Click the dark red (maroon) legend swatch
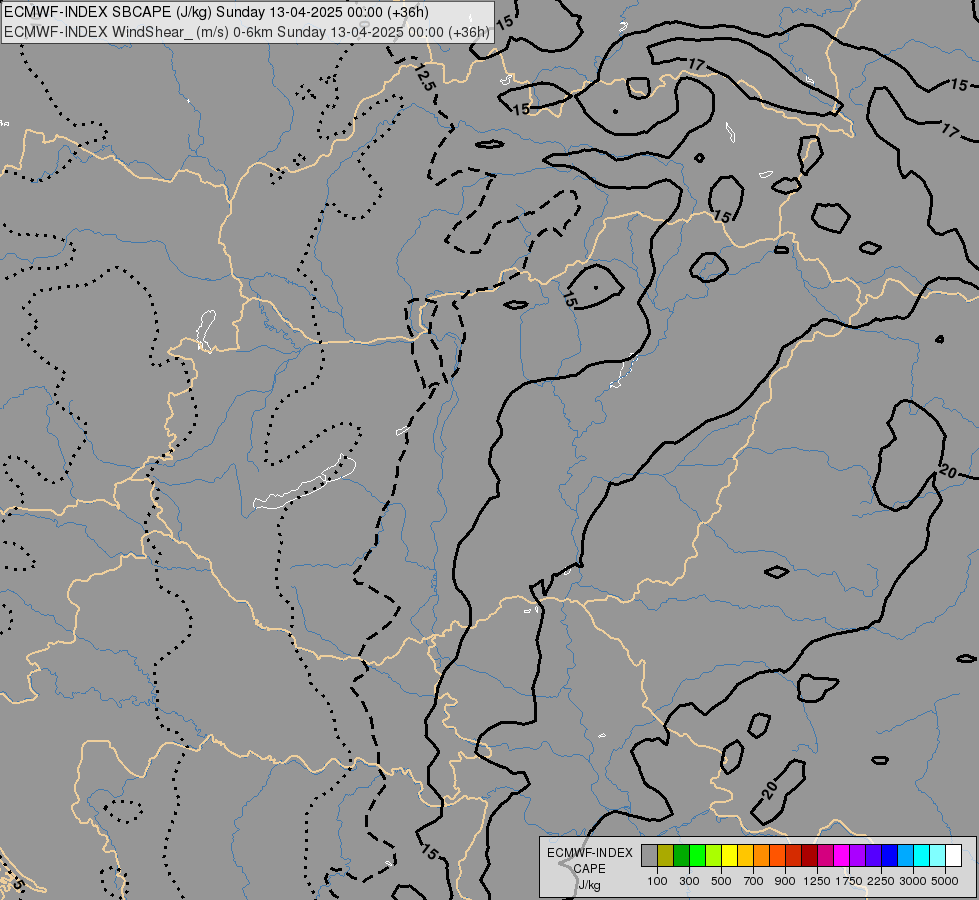Image resolution: width=979 pixels, height=900 pixels. tap(809, 855)
